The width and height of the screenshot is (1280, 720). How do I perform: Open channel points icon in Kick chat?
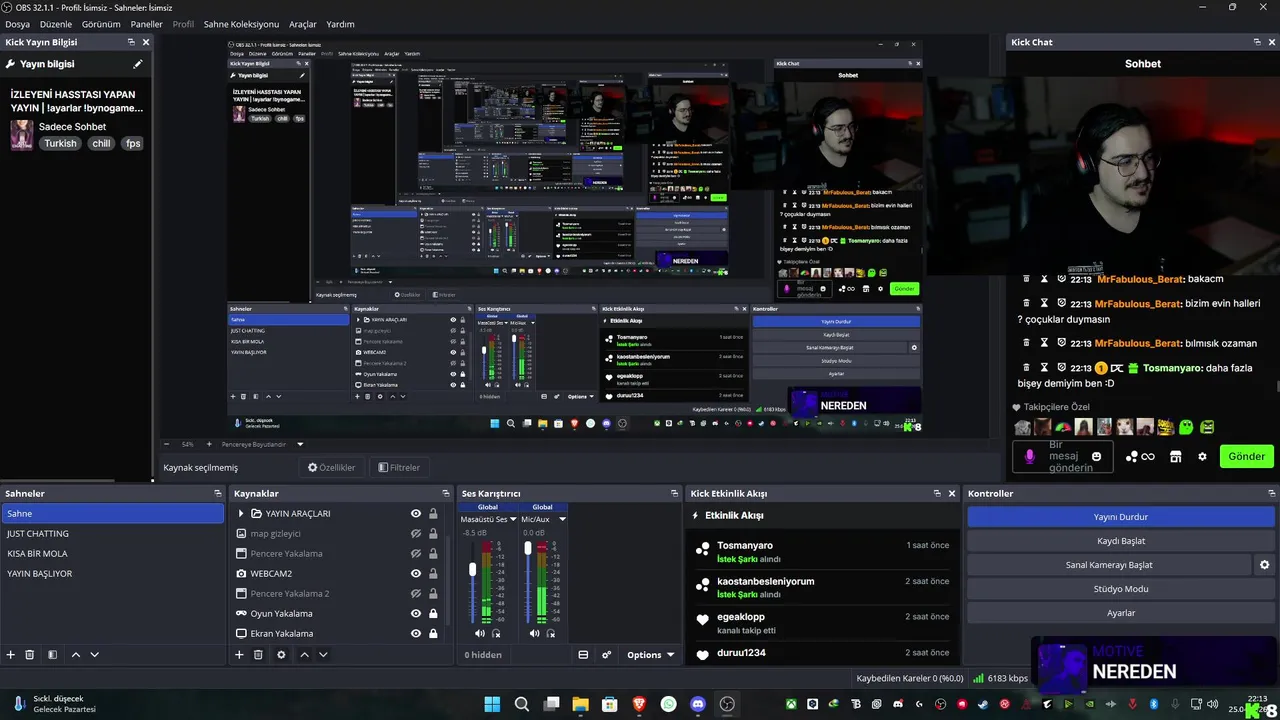(1140, 457)
